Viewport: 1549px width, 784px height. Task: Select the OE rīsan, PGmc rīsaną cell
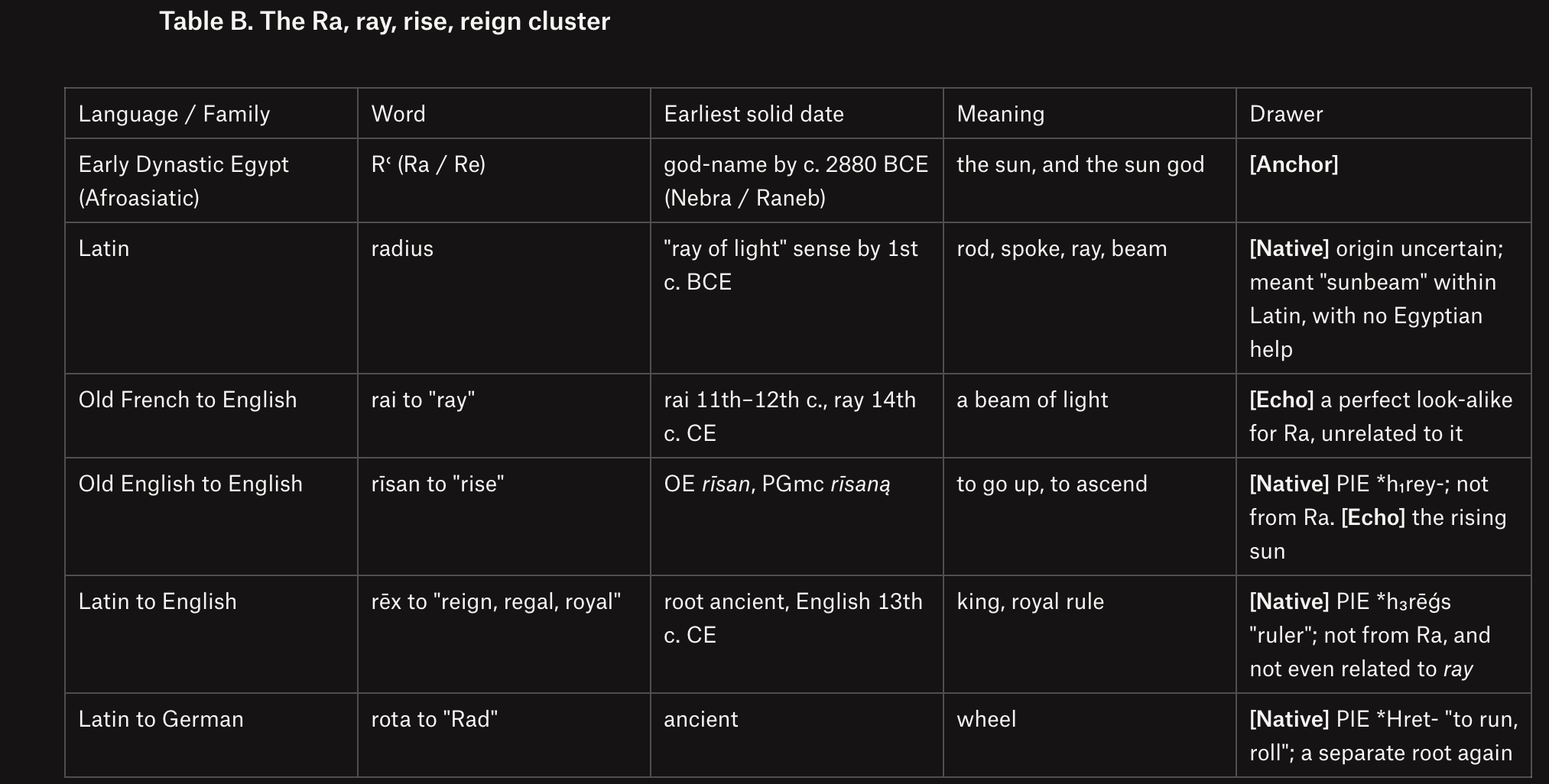tap(797, 517)
